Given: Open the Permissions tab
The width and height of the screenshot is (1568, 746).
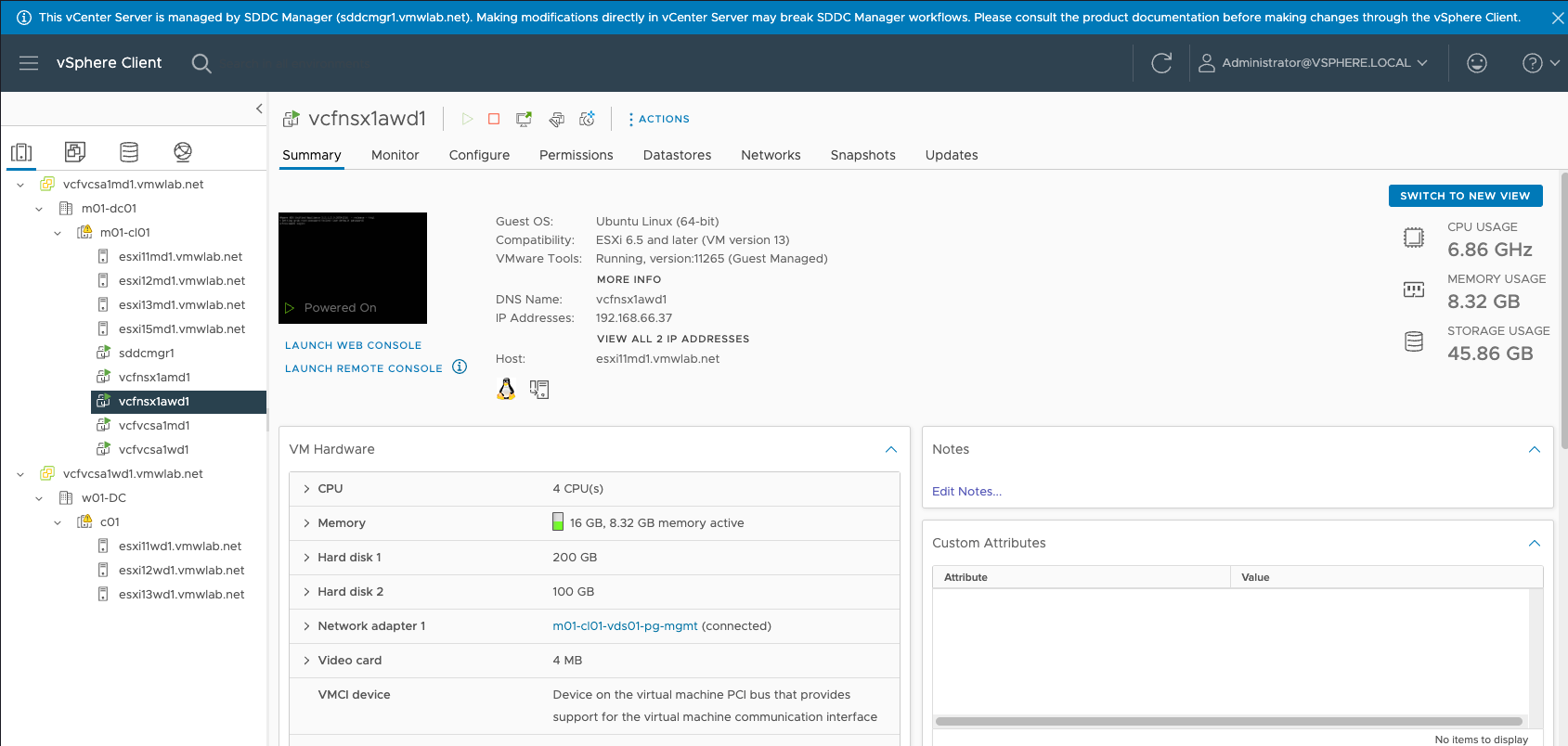Looking at the screenshot, I should (x=577, y=155).
